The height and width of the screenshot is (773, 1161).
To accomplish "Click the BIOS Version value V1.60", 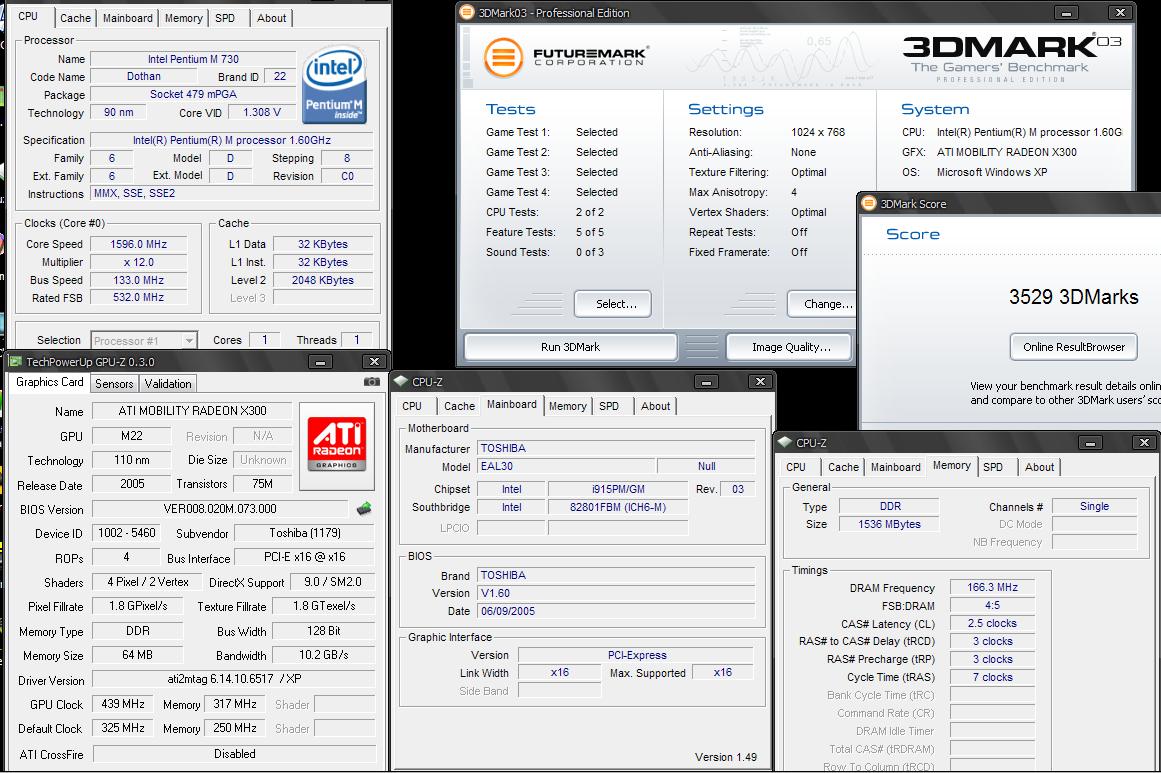I will 616,593.
